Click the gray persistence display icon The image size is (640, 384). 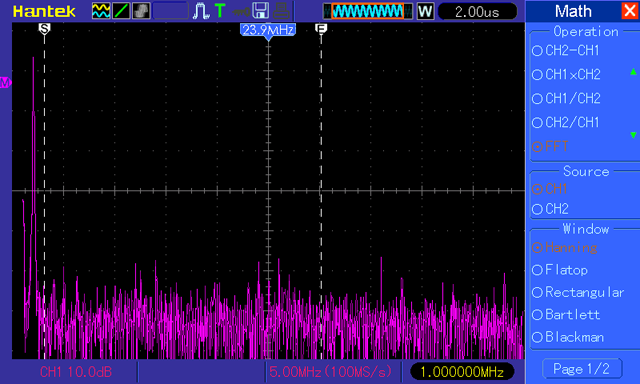pyautogui.click(x=141, y=11)
